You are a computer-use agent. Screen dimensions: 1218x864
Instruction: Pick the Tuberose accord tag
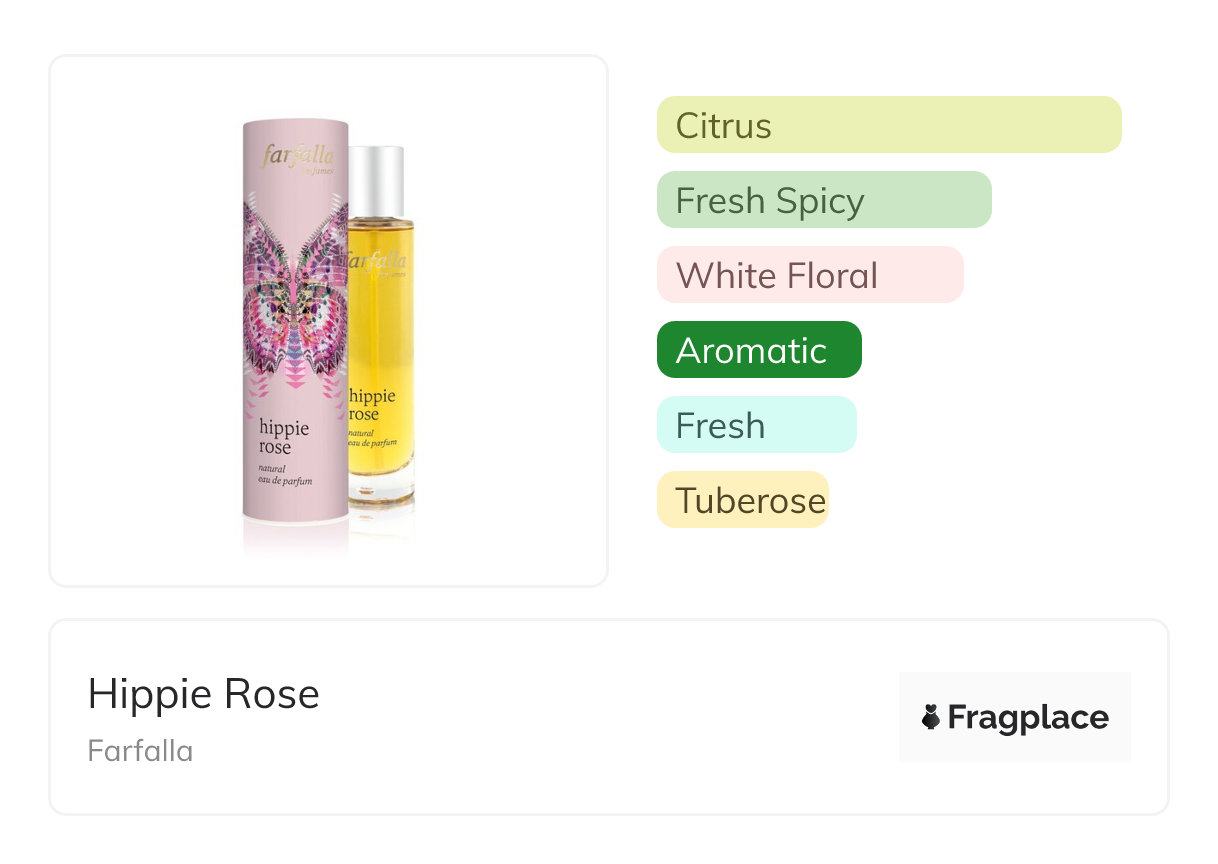click(742, 500)
